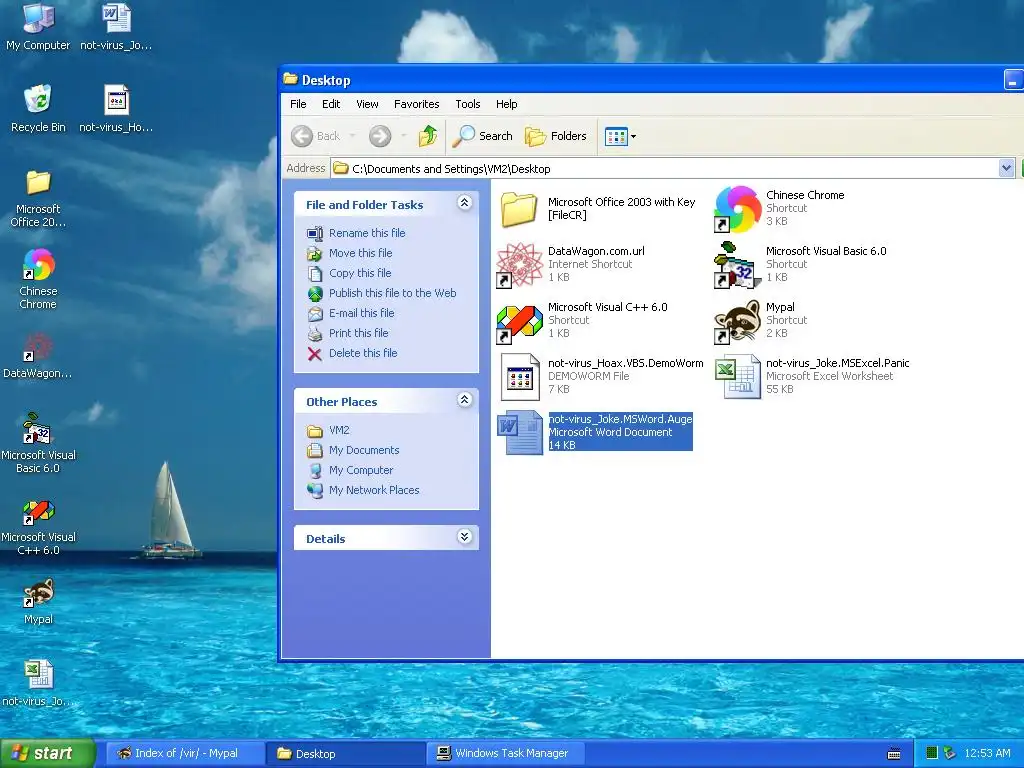Click Rename this file link
Screen dimensions: 1024x768
367,233
